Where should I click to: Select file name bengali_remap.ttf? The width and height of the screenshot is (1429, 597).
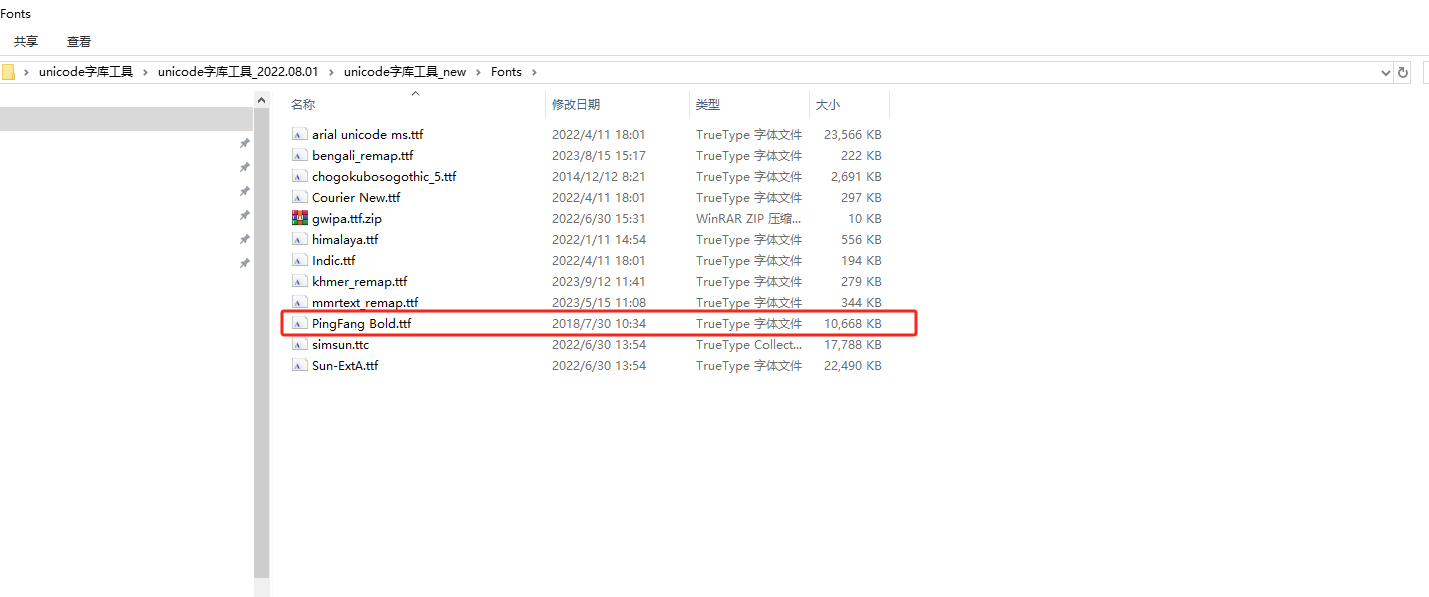362,155
